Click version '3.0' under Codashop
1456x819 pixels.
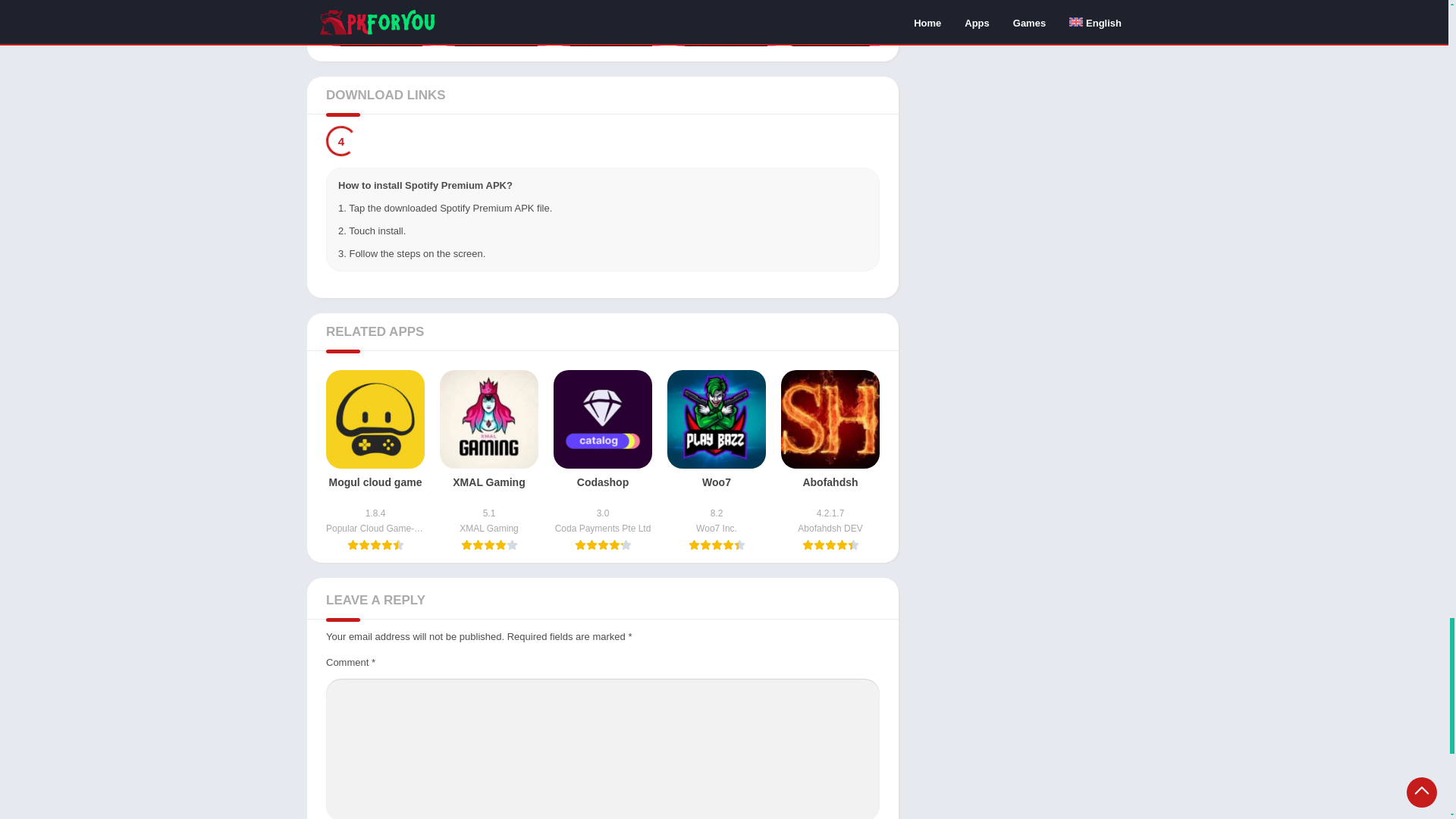pos(603,513)
